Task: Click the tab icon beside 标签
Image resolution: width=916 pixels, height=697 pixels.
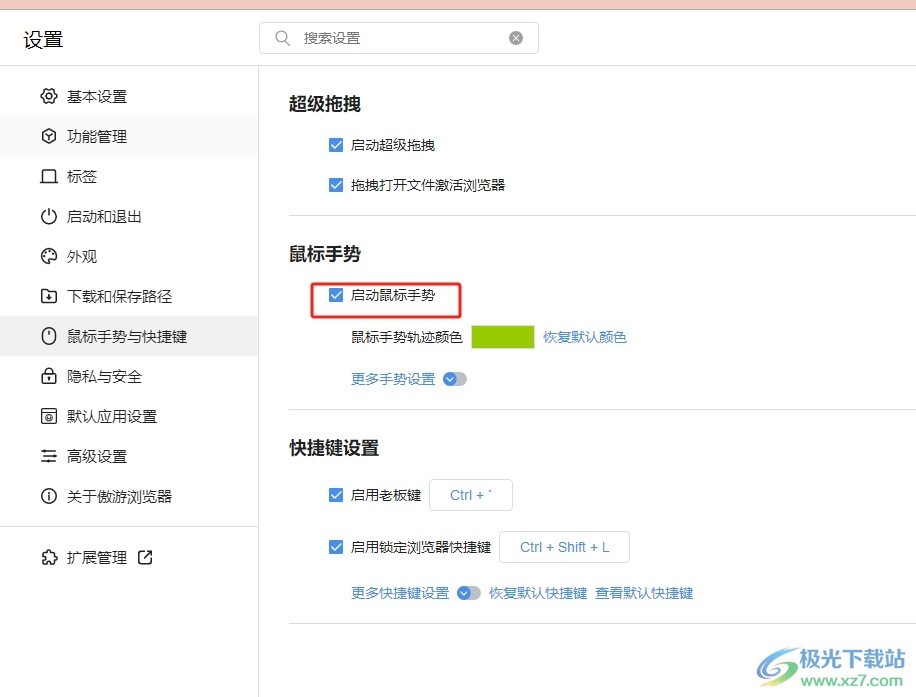Action: [x=49, y=176]
